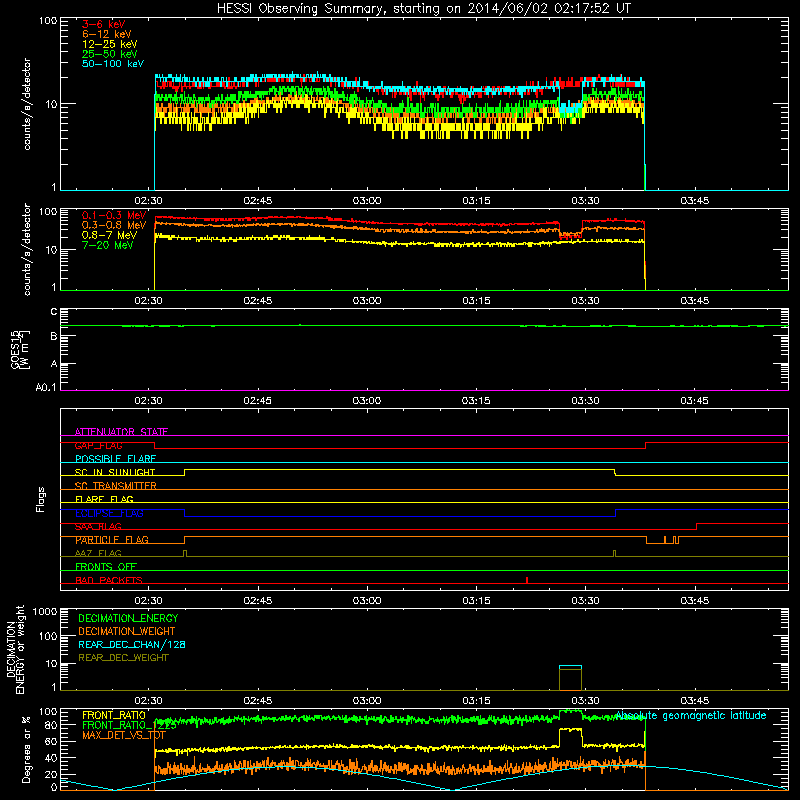Click the HESSI Observing Summary title text

click(424, 9)
